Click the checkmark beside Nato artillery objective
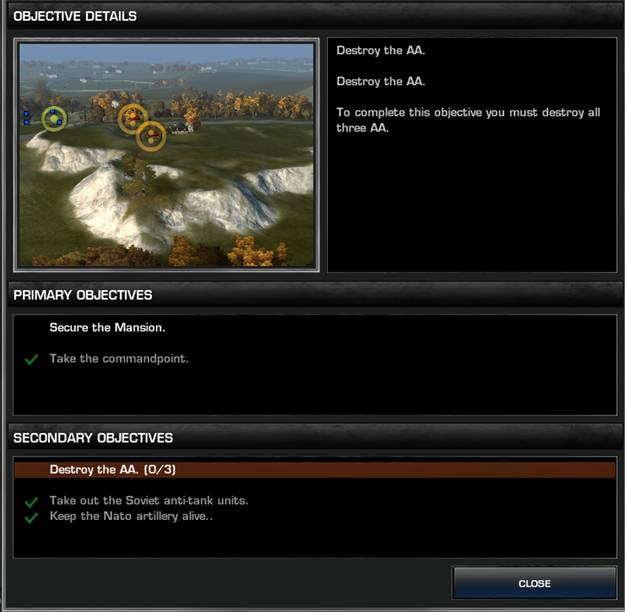This screenshot has height=612, width=625. 31,518
